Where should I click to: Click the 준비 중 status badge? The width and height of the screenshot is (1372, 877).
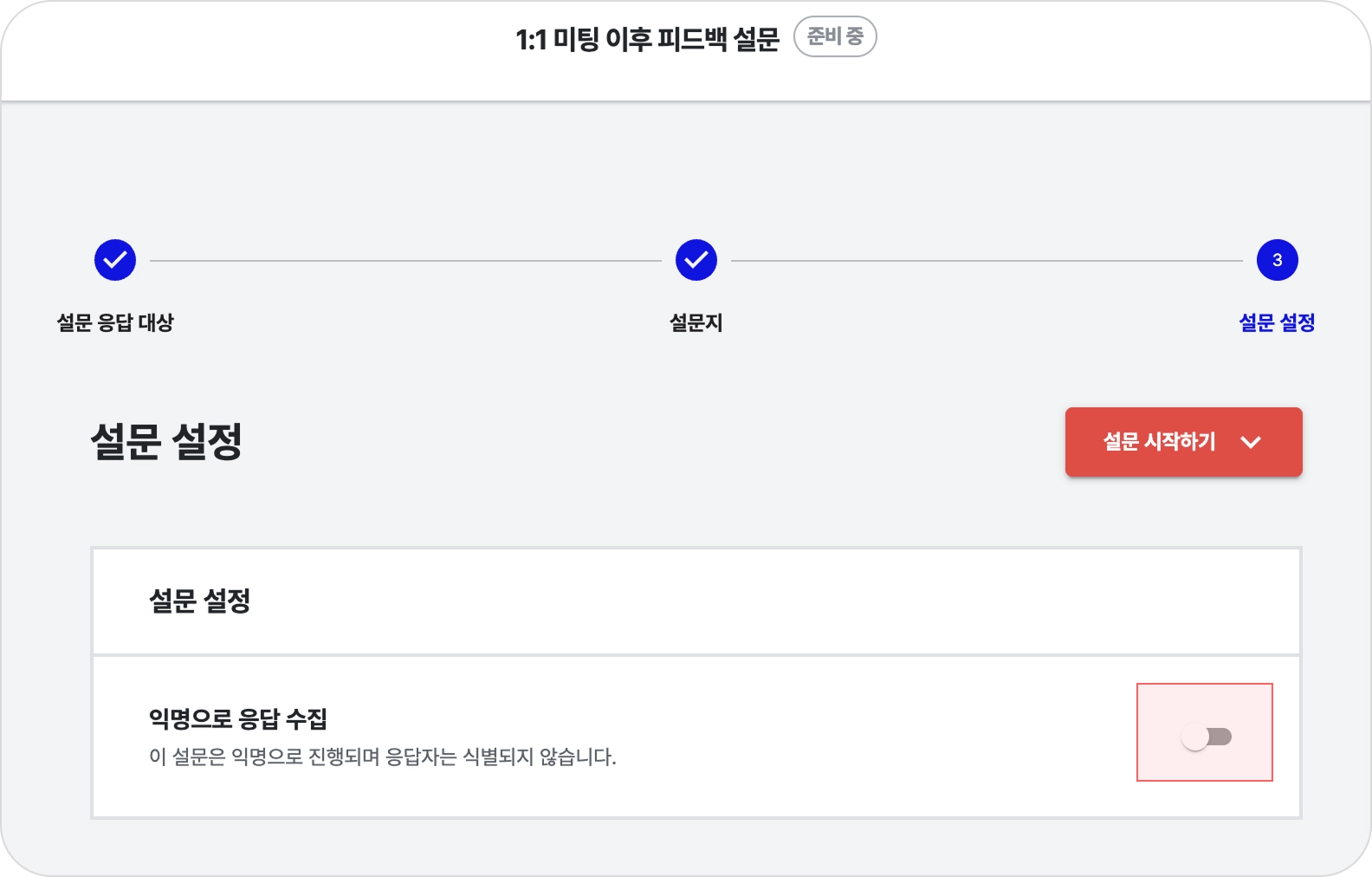pyautogui.click(x=835, y=37)
